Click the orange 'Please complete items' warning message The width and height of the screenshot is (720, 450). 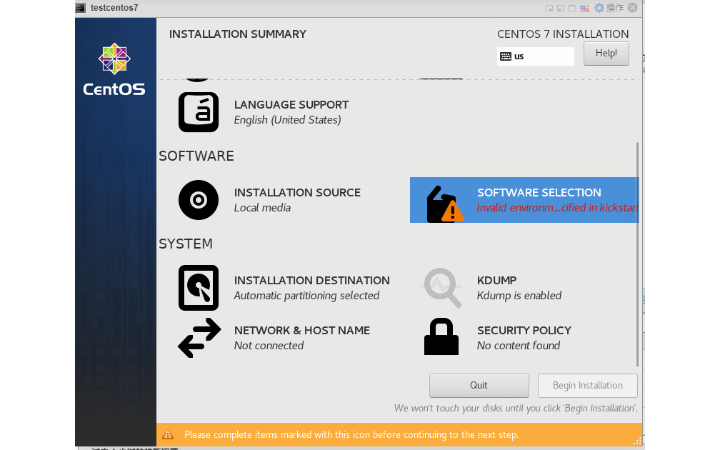351,434
